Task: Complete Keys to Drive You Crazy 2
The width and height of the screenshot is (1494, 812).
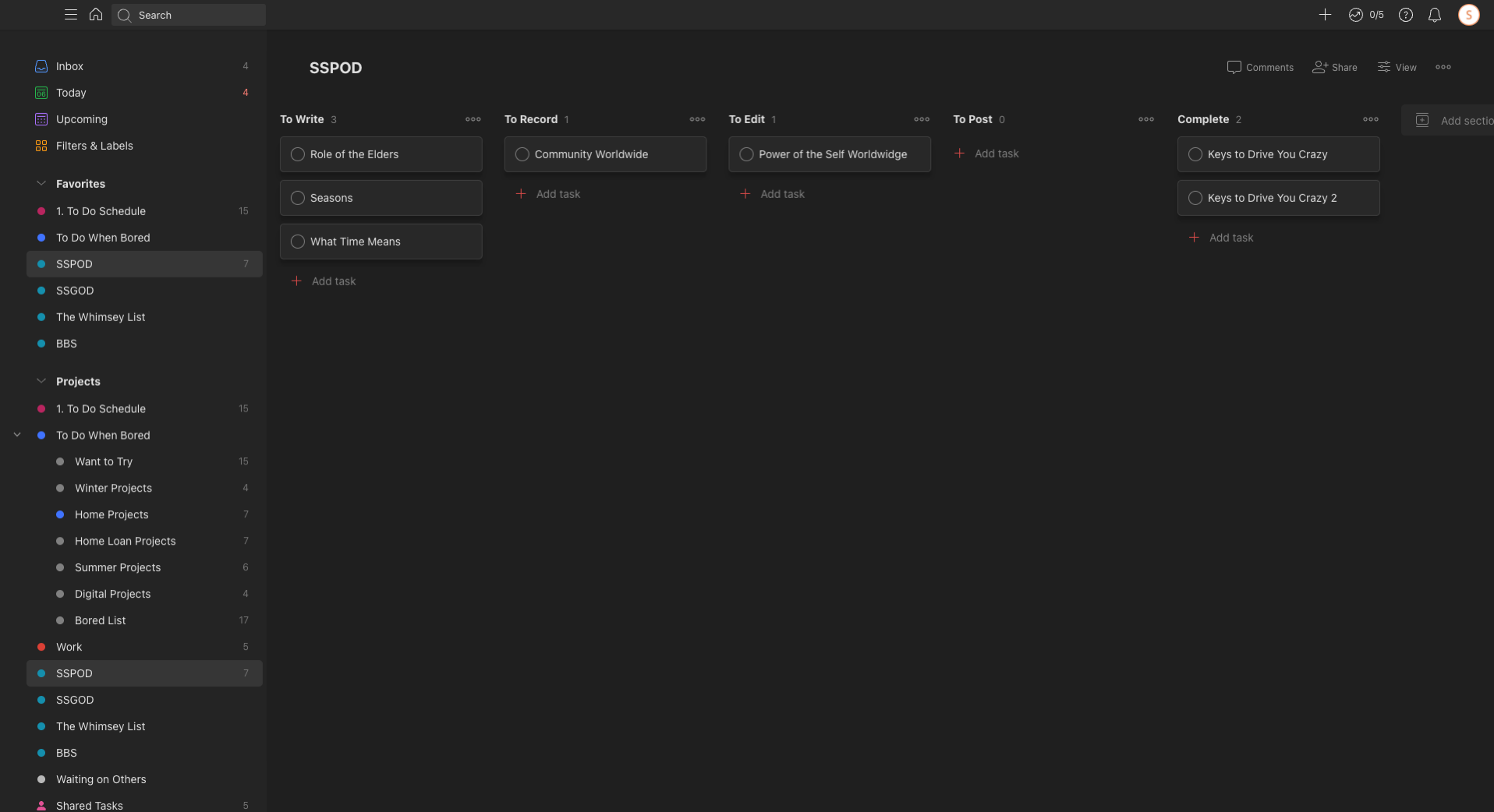Action: [1195, 198]
